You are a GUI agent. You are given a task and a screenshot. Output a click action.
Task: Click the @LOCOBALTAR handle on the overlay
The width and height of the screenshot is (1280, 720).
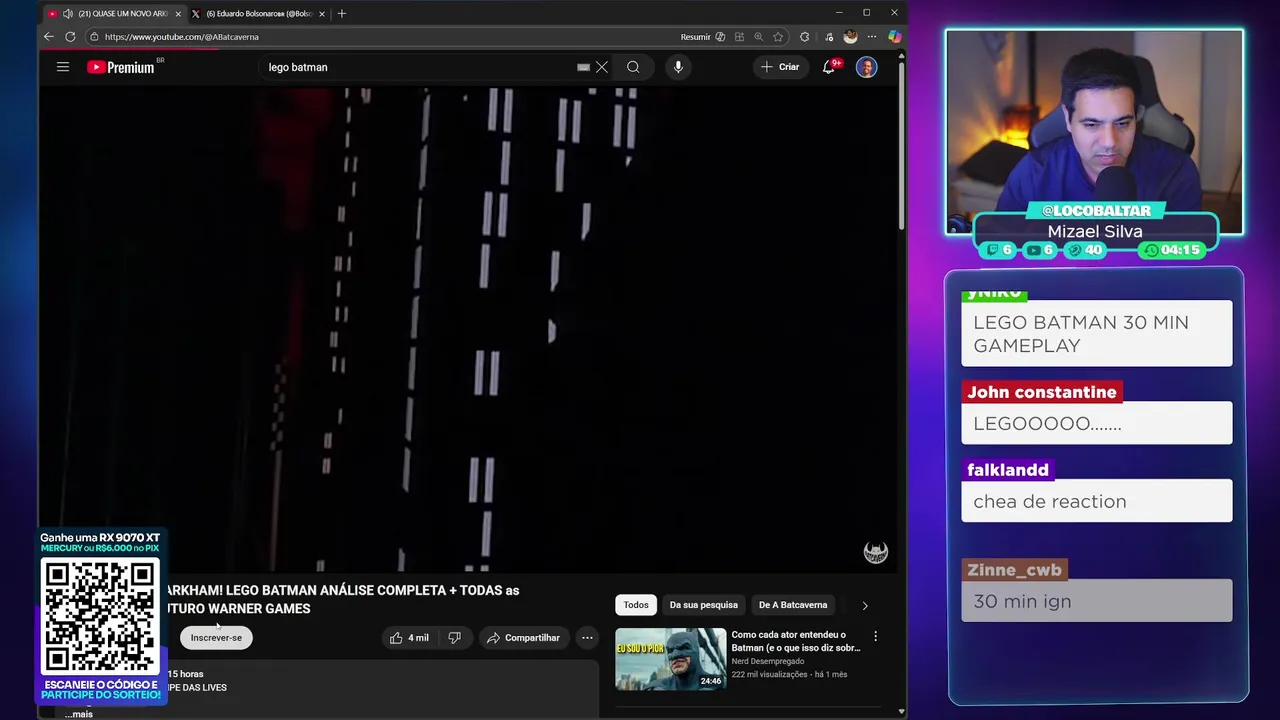pyautogui.click(x=1096, y=210)
